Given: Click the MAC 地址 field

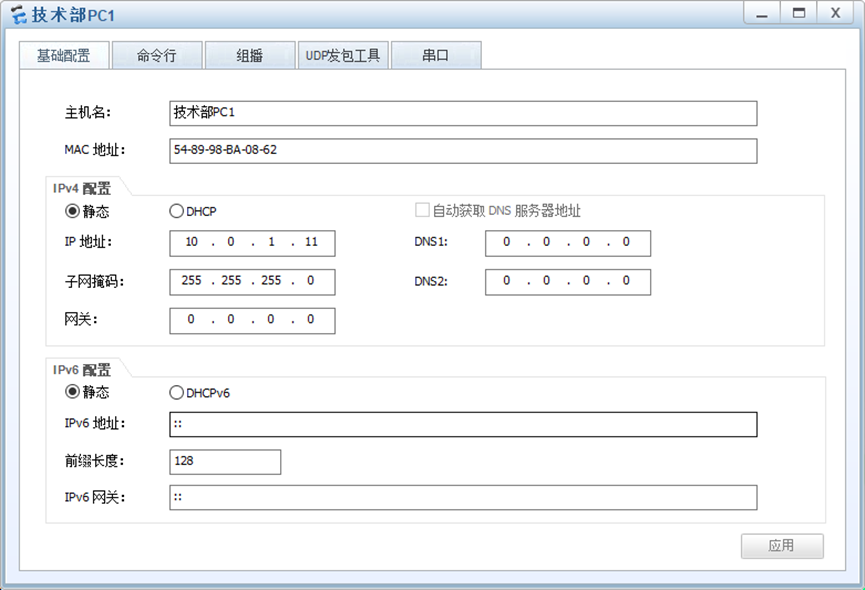Looking at the screenshot, I should click(x=462, y=151).
